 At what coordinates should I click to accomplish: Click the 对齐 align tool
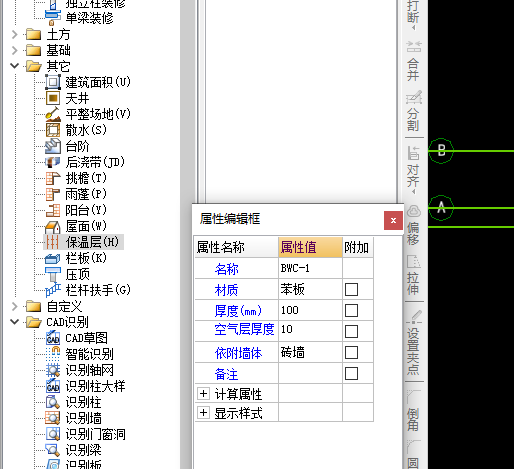(414, 169)
